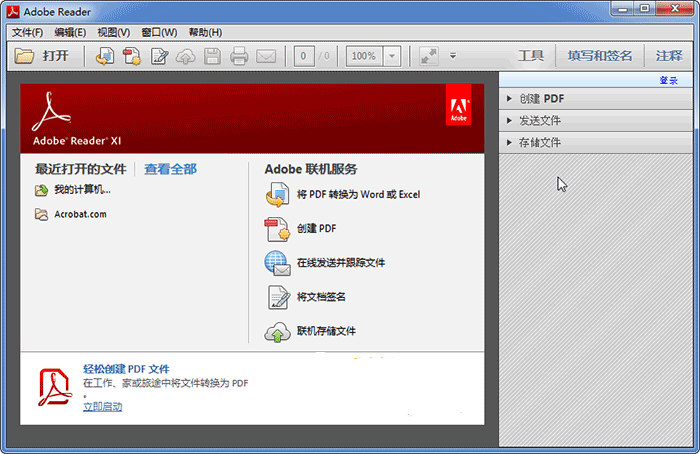700x454 pixels.
Task: Click the folder icon next to Acrobat.com
Action: [42, 215]
